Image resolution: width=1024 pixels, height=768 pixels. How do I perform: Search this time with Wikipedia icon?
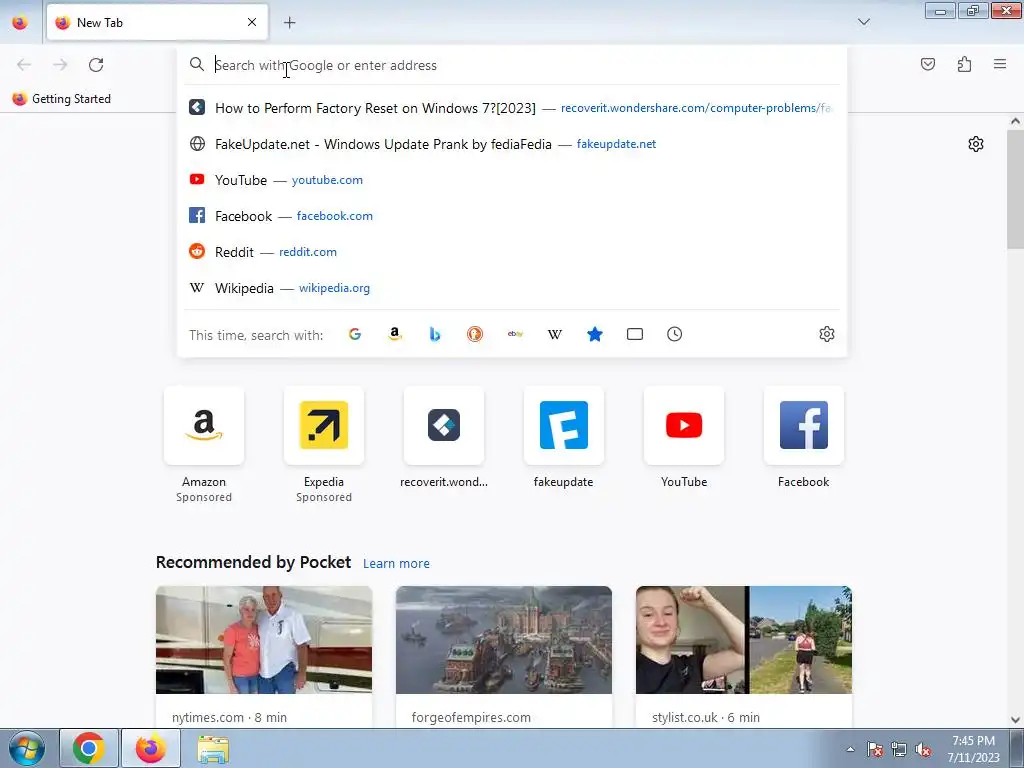pyautogui.click(x=554, y=334)
